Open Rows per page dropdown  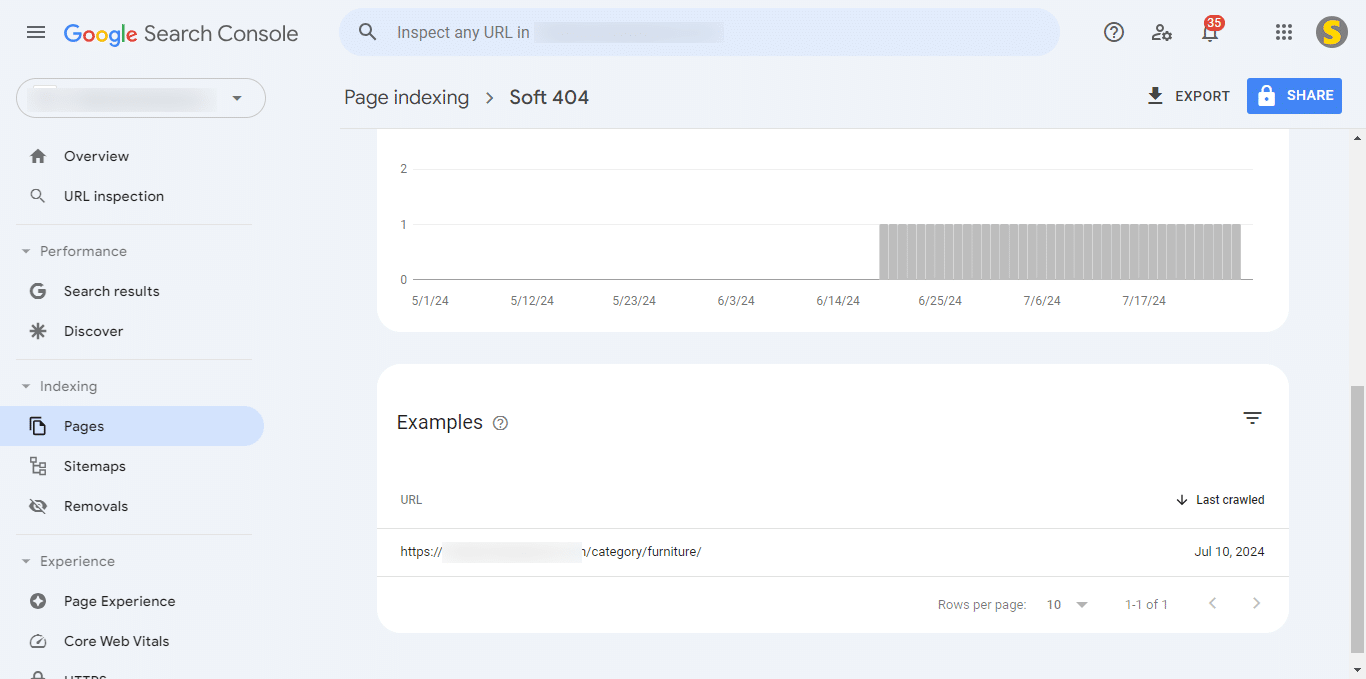coord(1067,604)
